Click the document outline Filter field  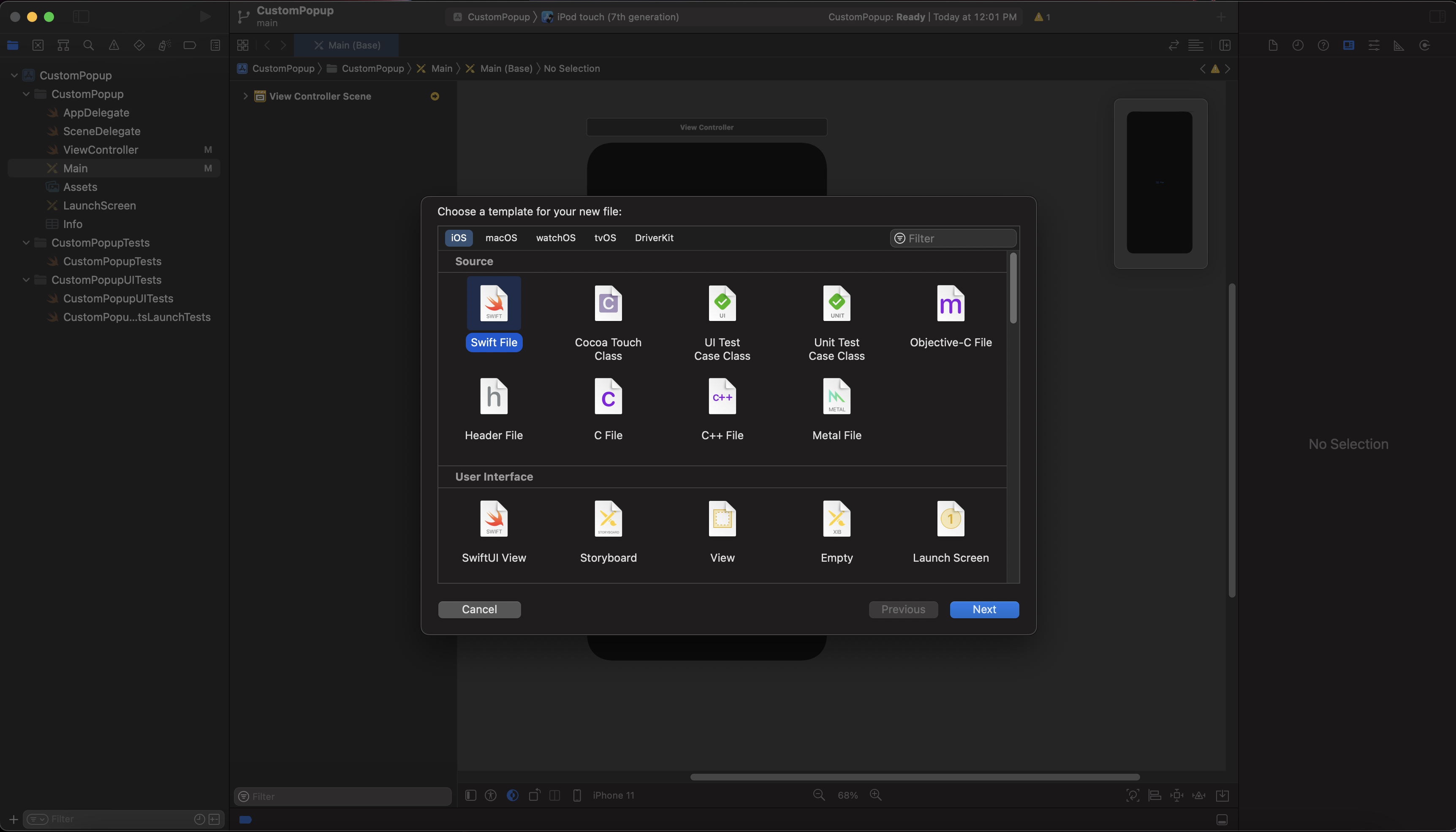(343, 796)
